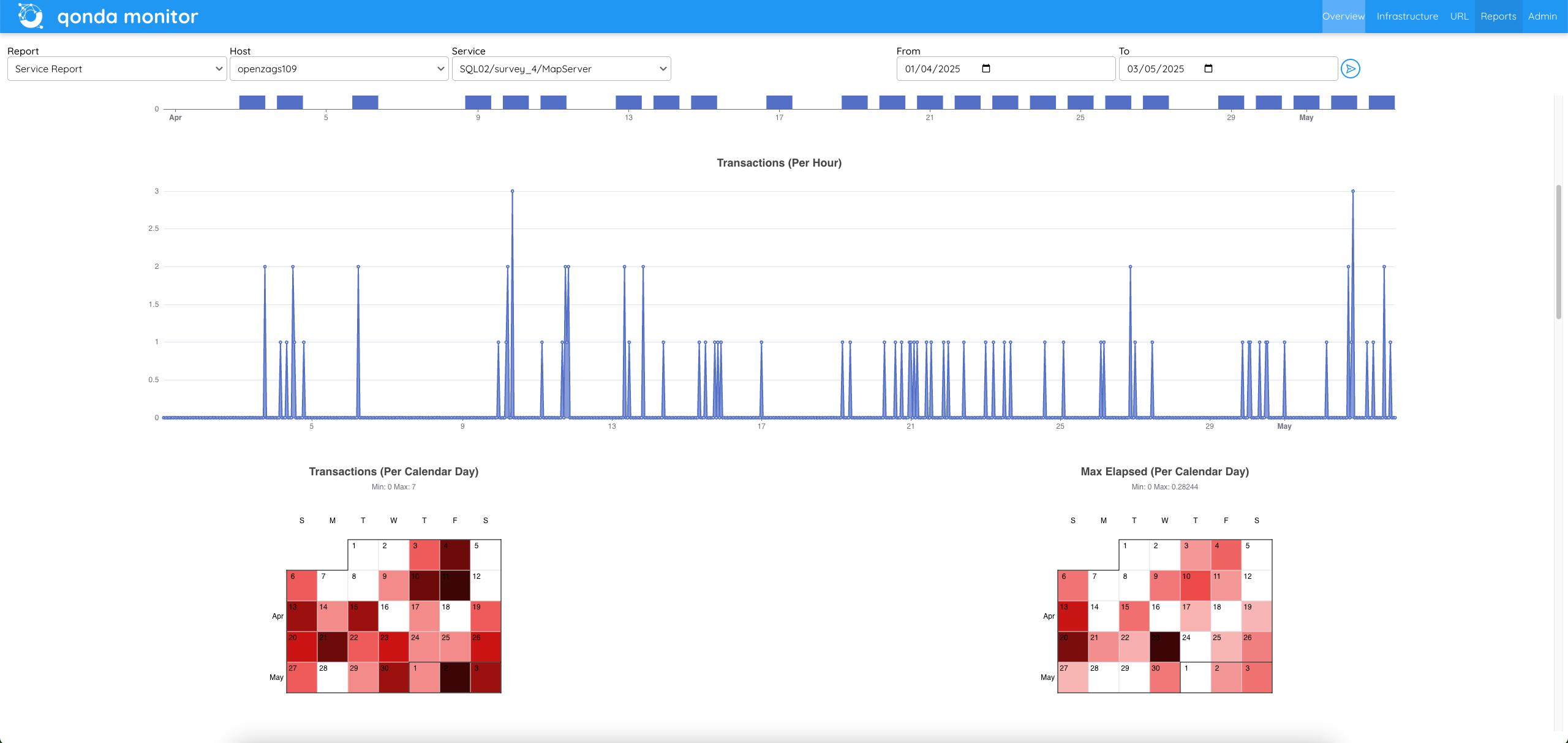Switch to the Infrastructure tab
The width and height of the screenshot is (1568, 743).
click(1406, 16)
